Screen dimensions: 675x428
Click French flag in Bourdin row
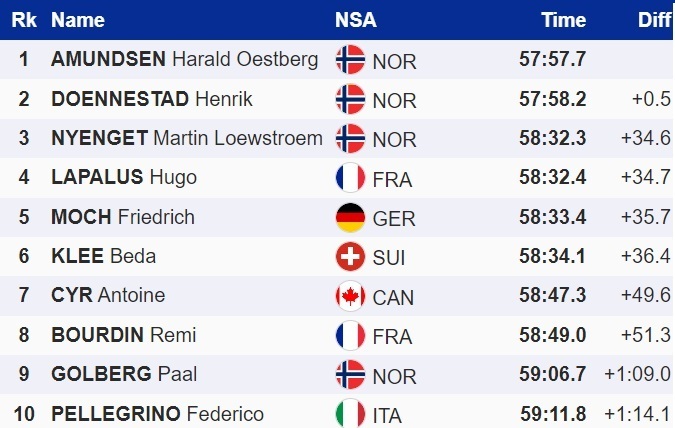point(350,335)
